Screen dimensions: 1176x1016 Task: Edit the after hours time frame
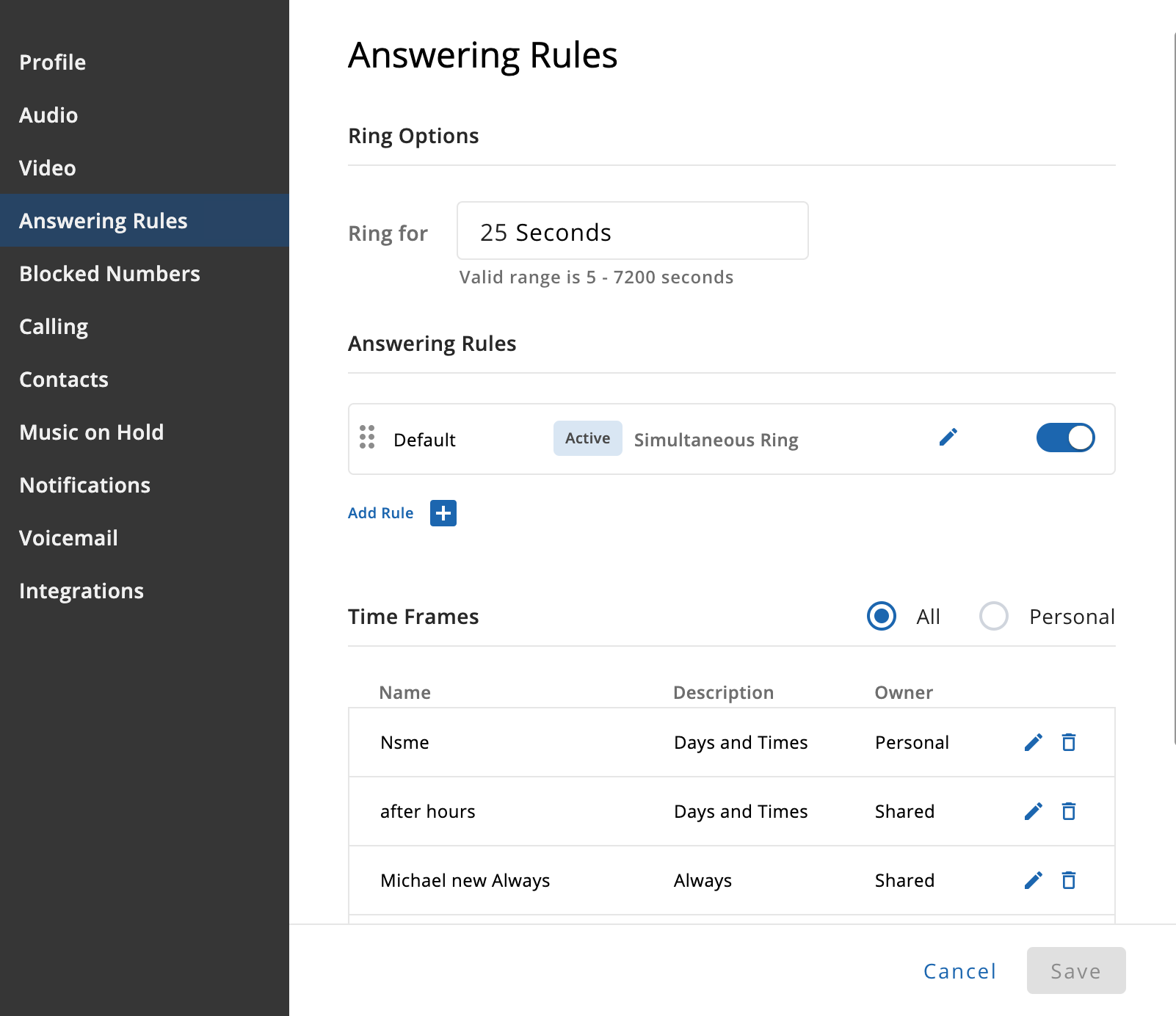click(x=1034, y=811)
